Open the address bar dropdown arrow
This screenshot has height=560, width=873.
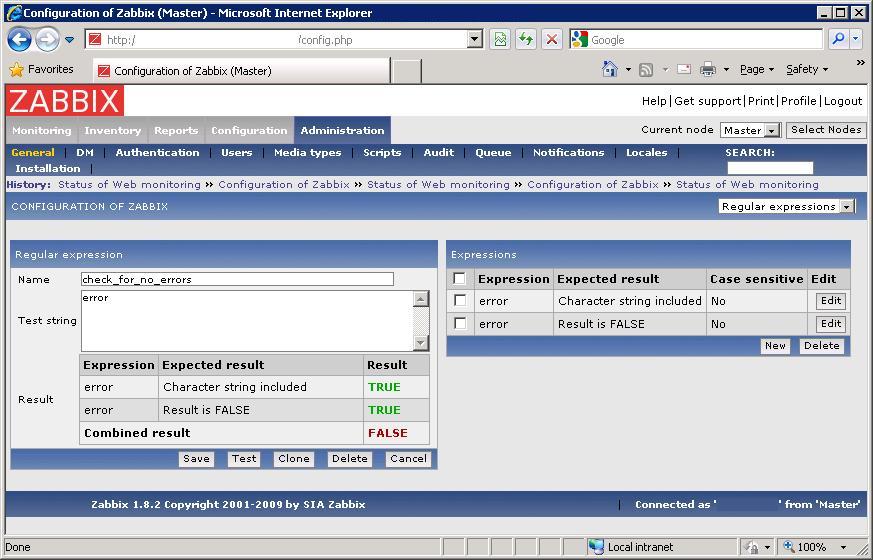(474, 40)
